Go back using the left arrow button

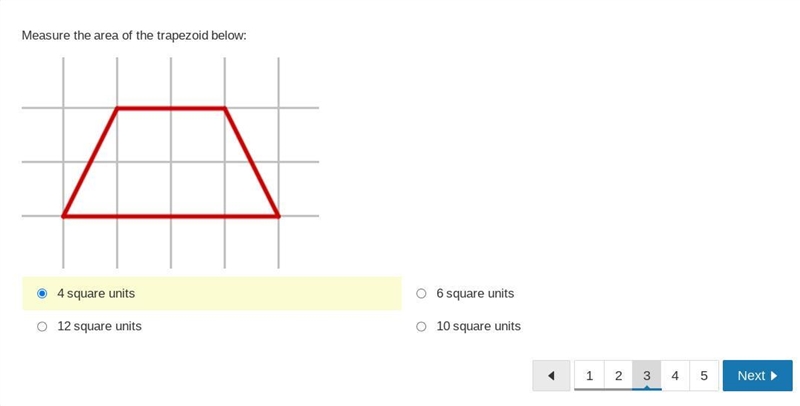(x=551, y=376)
